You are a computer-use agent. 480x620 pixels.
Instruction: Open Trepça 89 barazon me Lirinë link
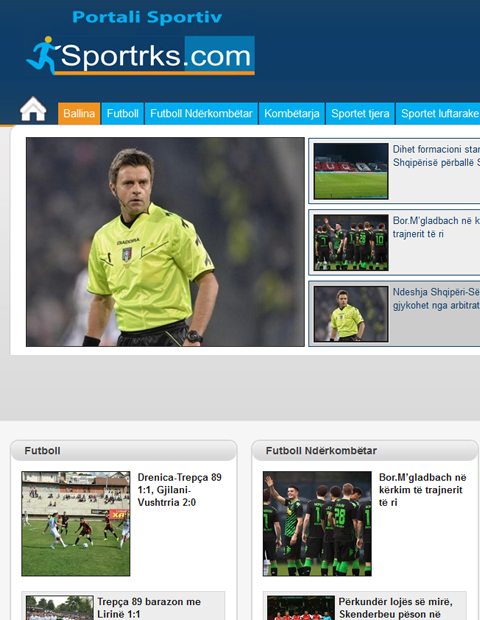coord(149,608)
